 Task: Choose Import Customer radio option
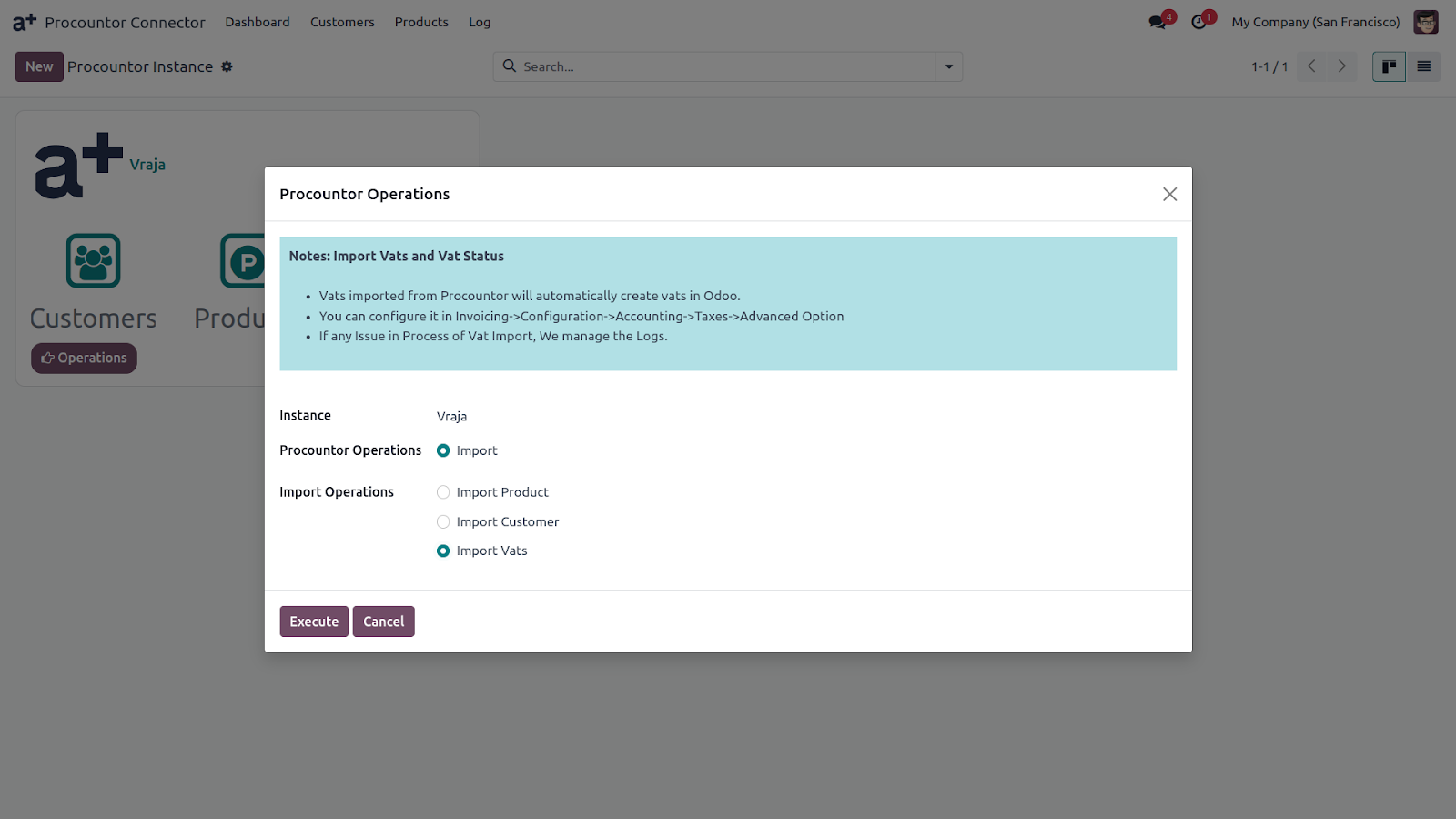click(x=443, y=521)
